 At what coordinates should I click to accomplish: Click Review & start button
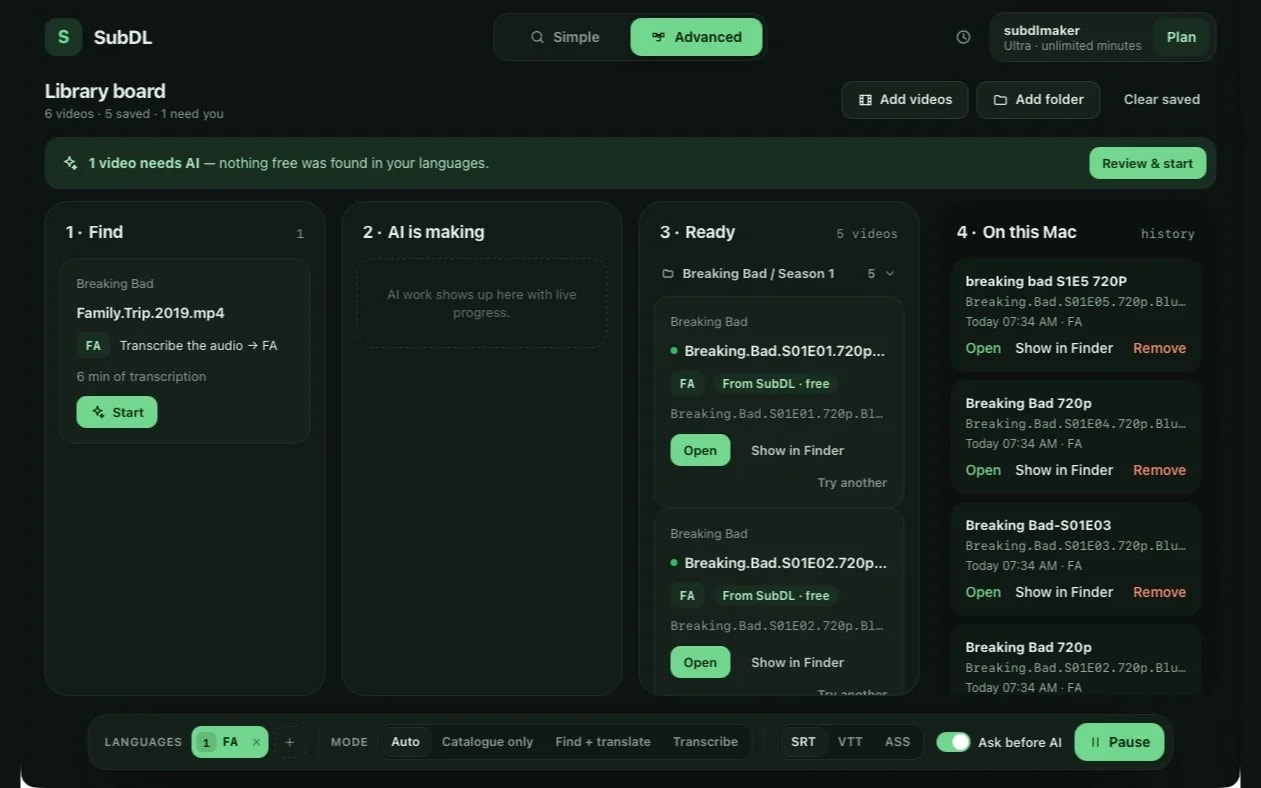(x=1147, y=163)
